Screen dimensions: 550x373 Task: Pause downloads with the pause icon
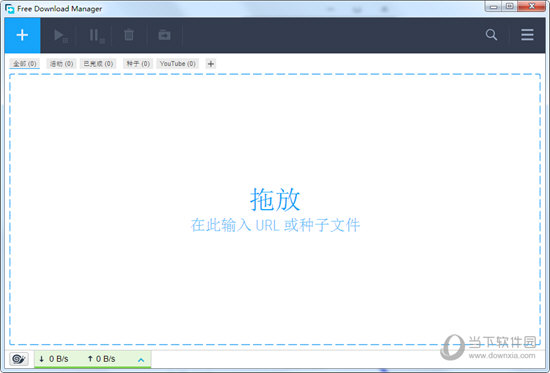[96, 35]
